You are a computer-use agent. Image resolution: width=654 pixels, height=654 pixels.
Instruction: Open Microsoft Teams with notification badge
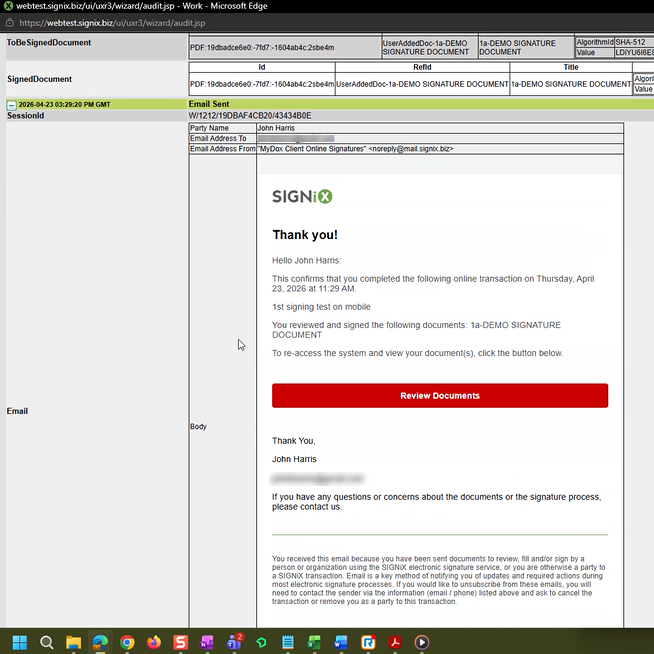tap(235, 642)
